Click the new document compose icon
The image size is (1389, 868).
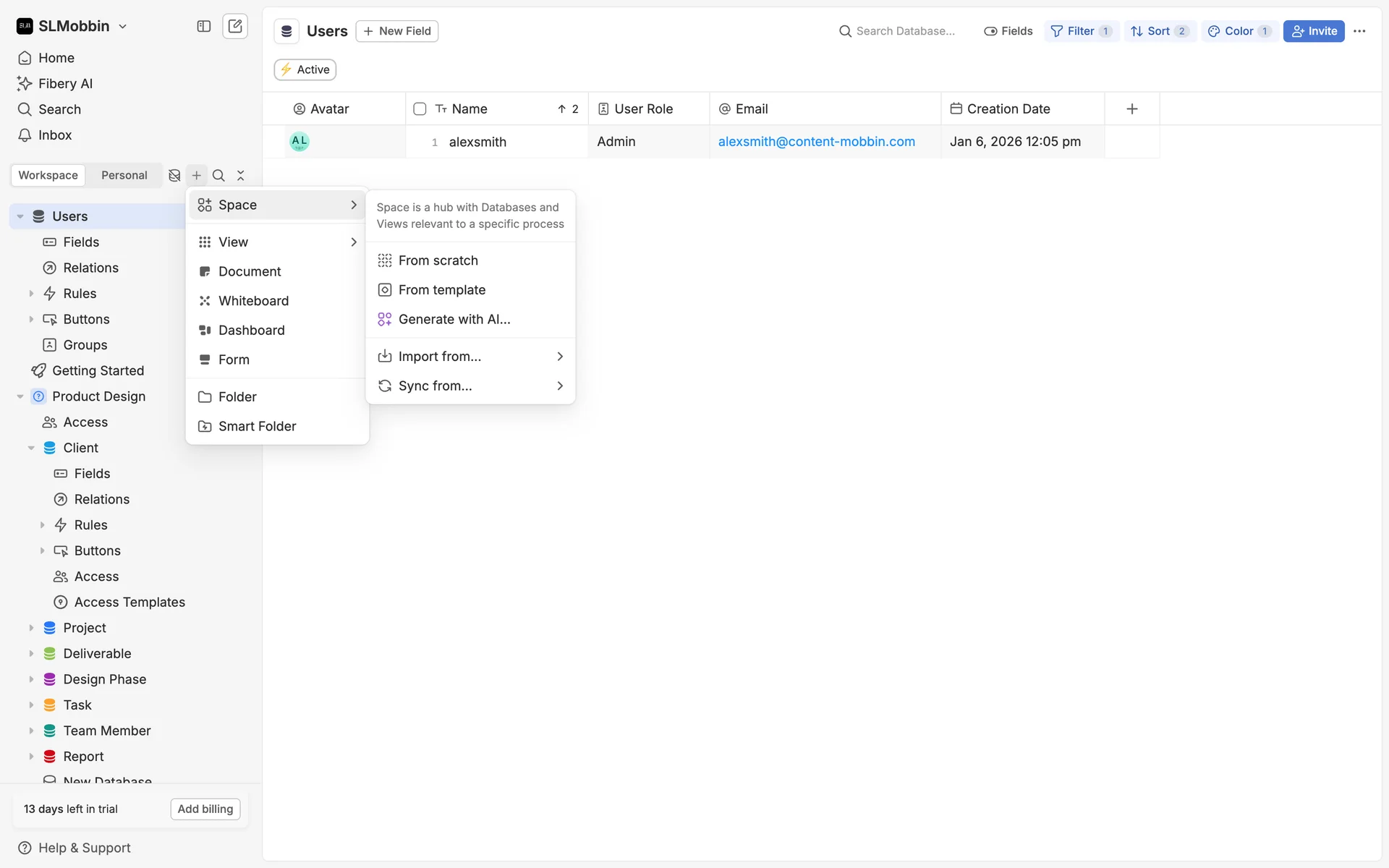[235, 26]
